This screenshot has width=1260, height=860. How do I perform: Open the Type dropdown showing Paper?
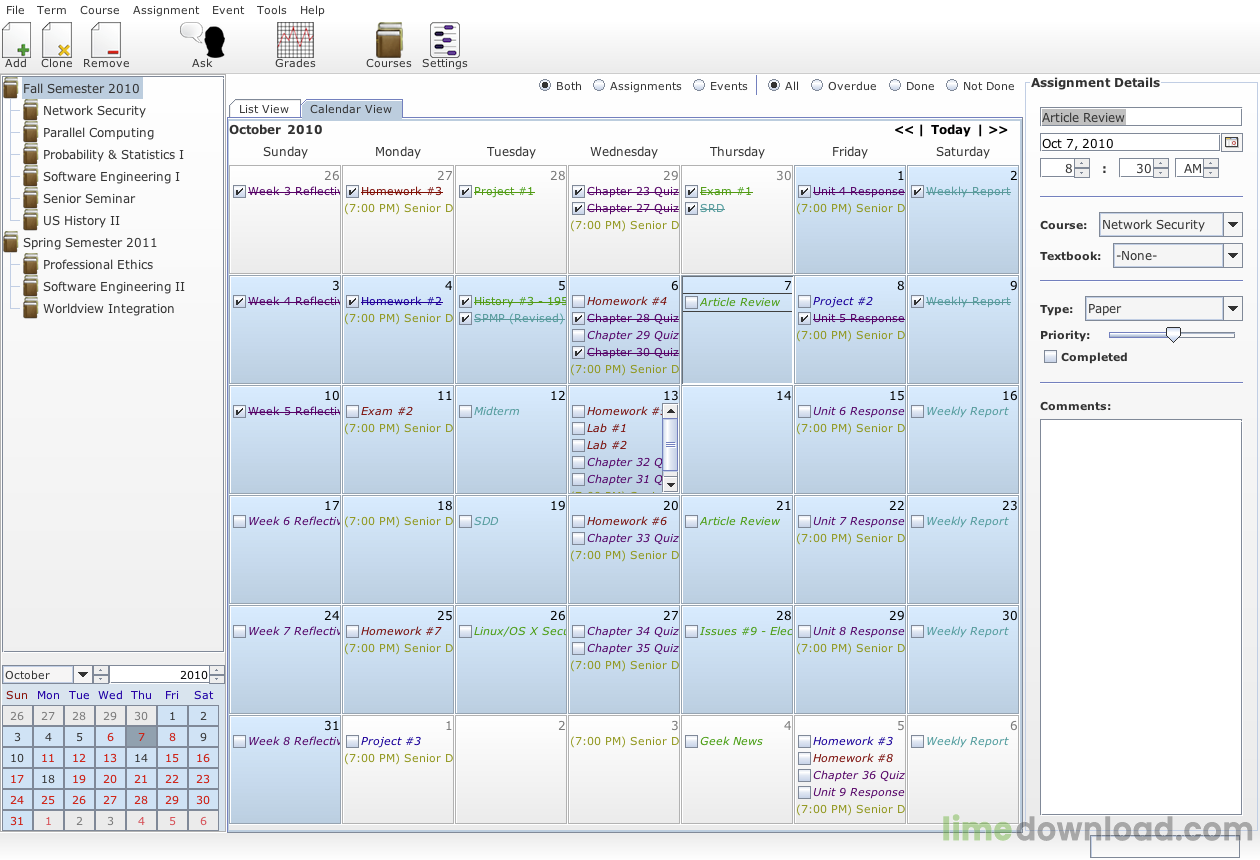(1232, 309)
